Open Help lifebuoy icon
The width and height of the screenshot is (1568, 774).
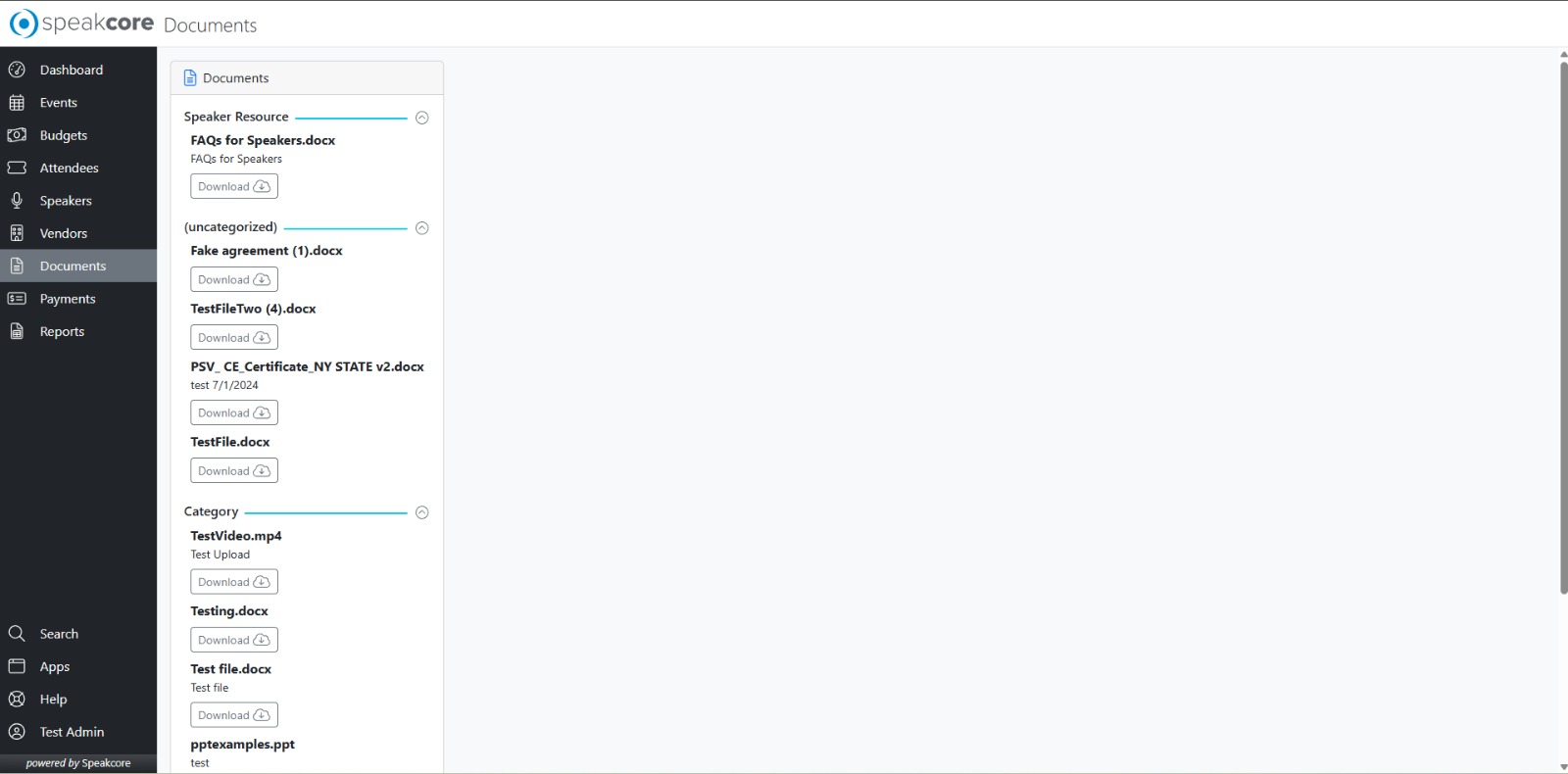(17, 700)
